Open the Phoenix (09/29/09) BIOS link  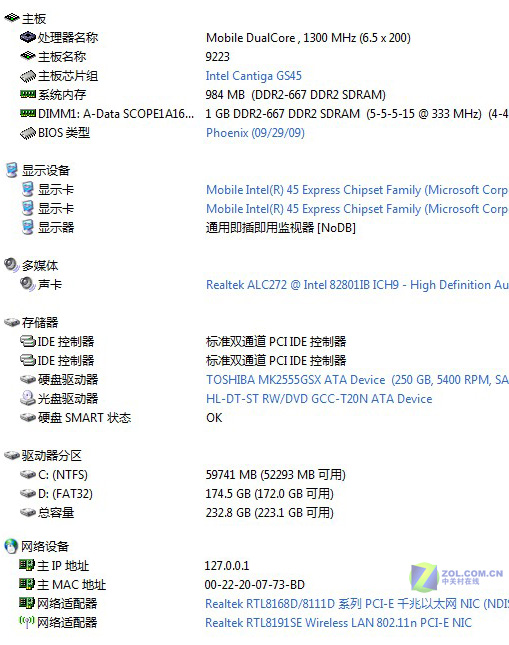[x=255, y=133]
